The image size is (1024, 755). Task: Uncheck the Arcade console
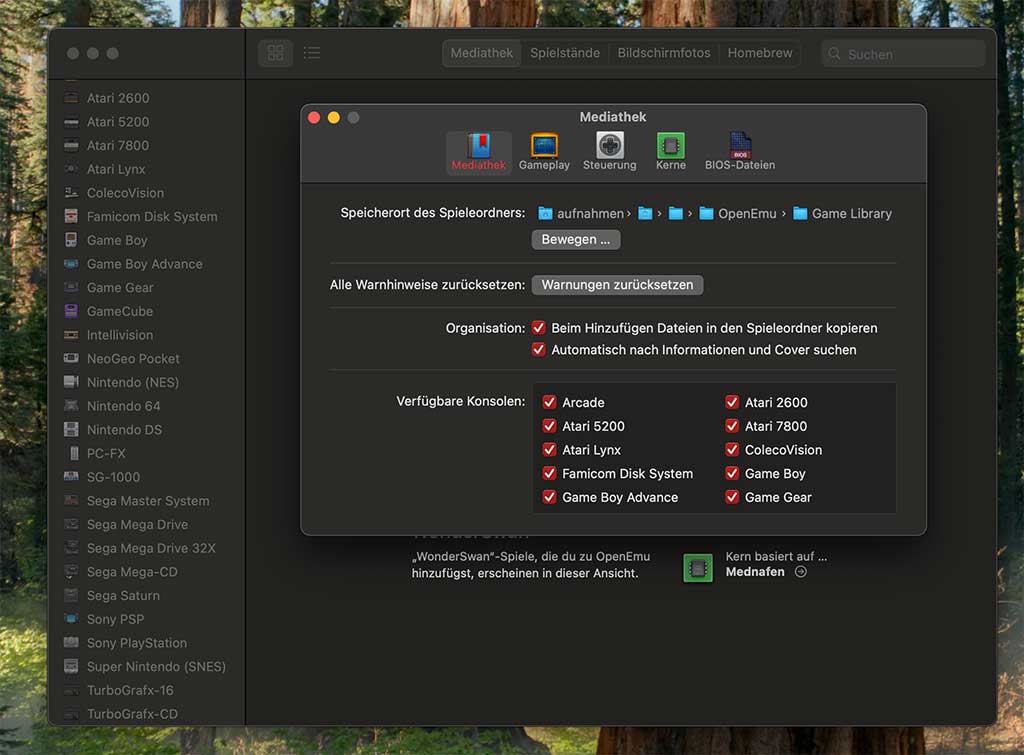[x=549, y=402]
